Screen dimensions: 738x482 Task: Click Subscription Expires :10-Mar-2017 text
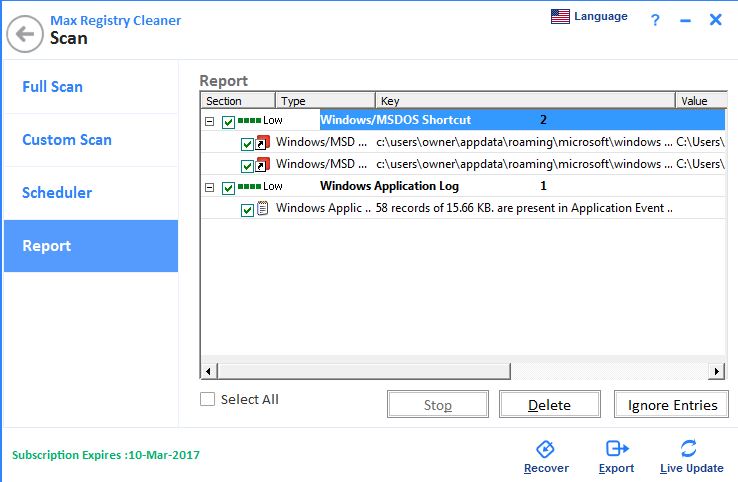tap(106, 455)
